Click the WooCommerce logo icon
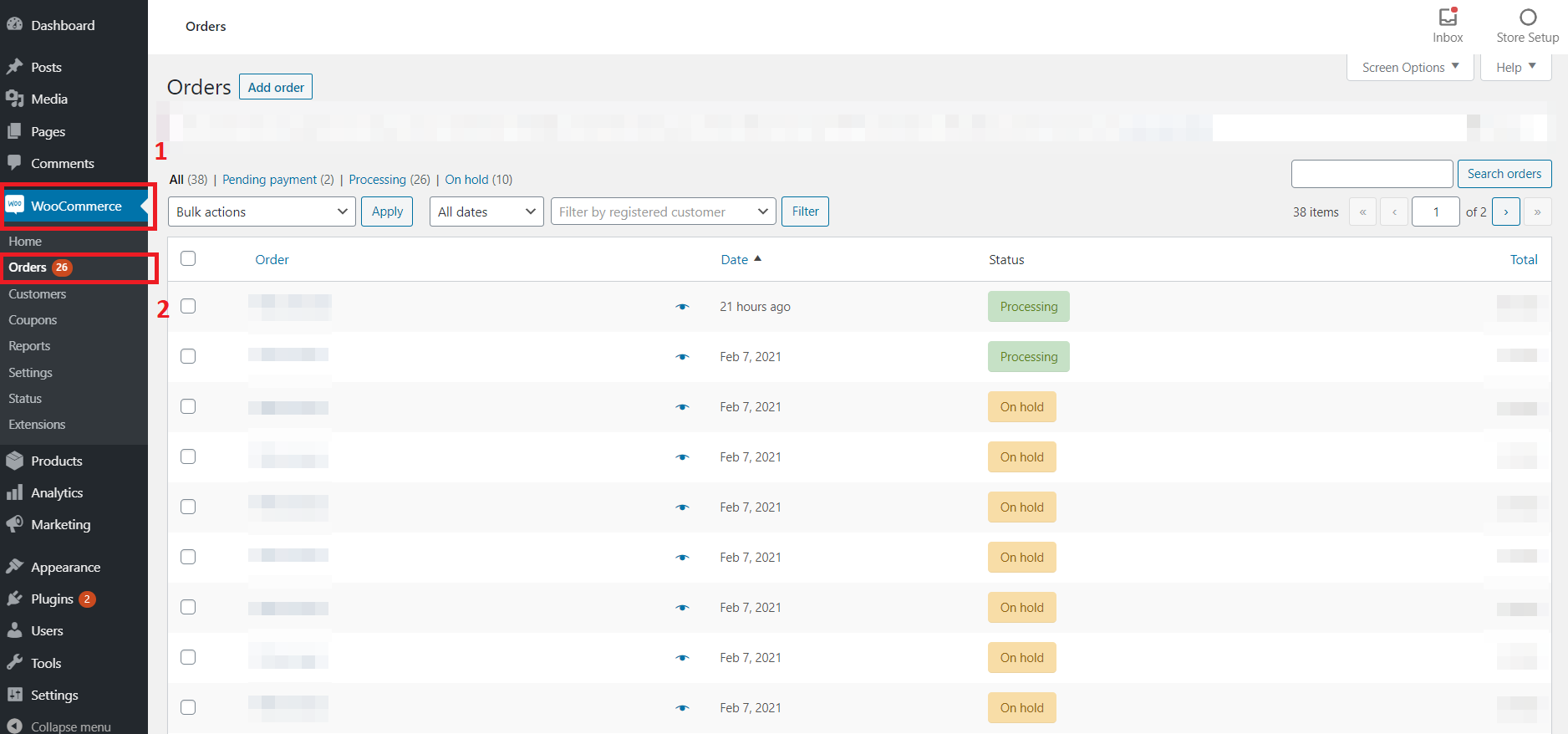The width and height of the screenshot is (1568, 734). tap(15, 205)
